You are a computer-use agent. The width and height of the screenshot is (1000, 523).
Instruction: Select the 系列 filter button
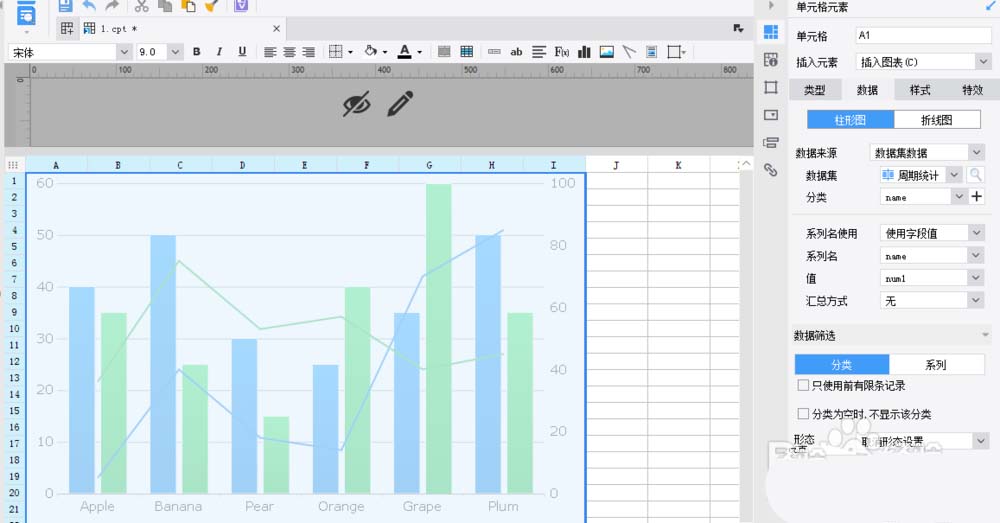(936, 365)
